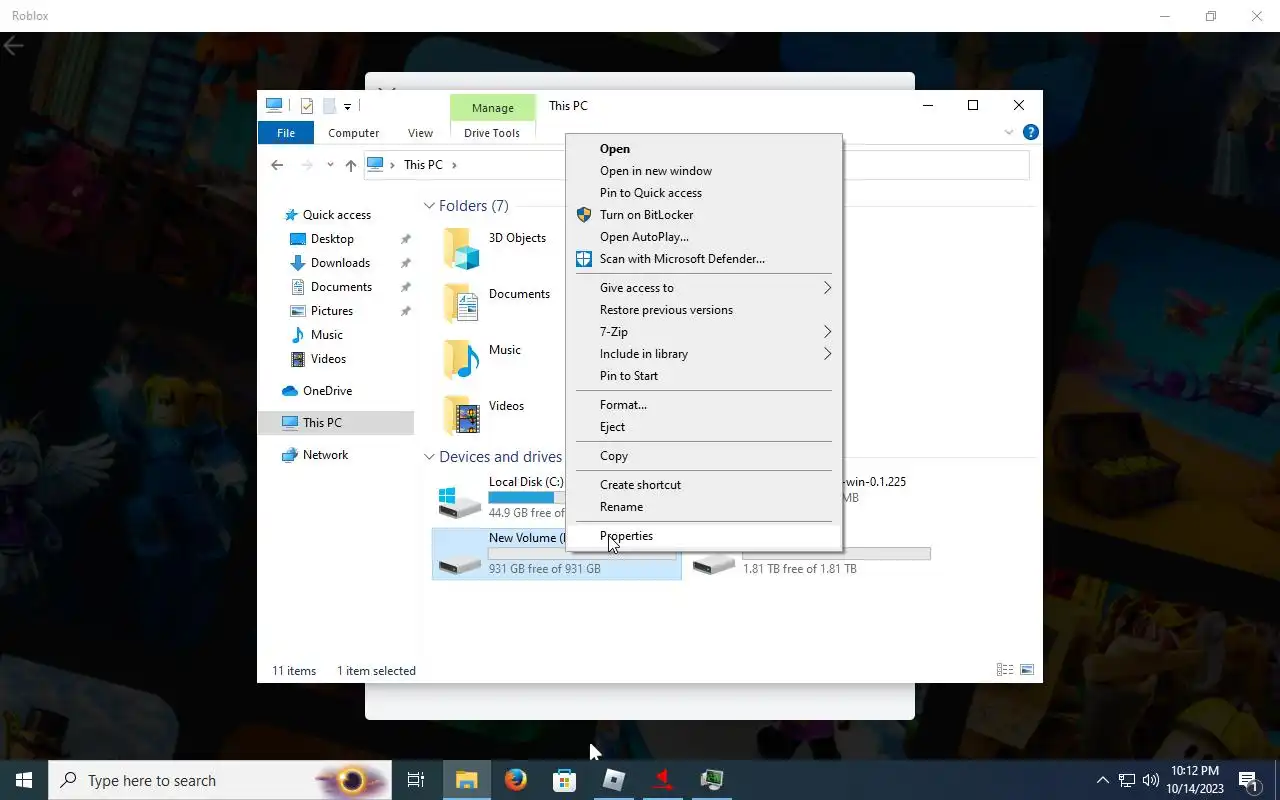Select the 3D Objects folder icon
The width and height of the screenshot is (1280, 800).
click(x=461, y=248)
